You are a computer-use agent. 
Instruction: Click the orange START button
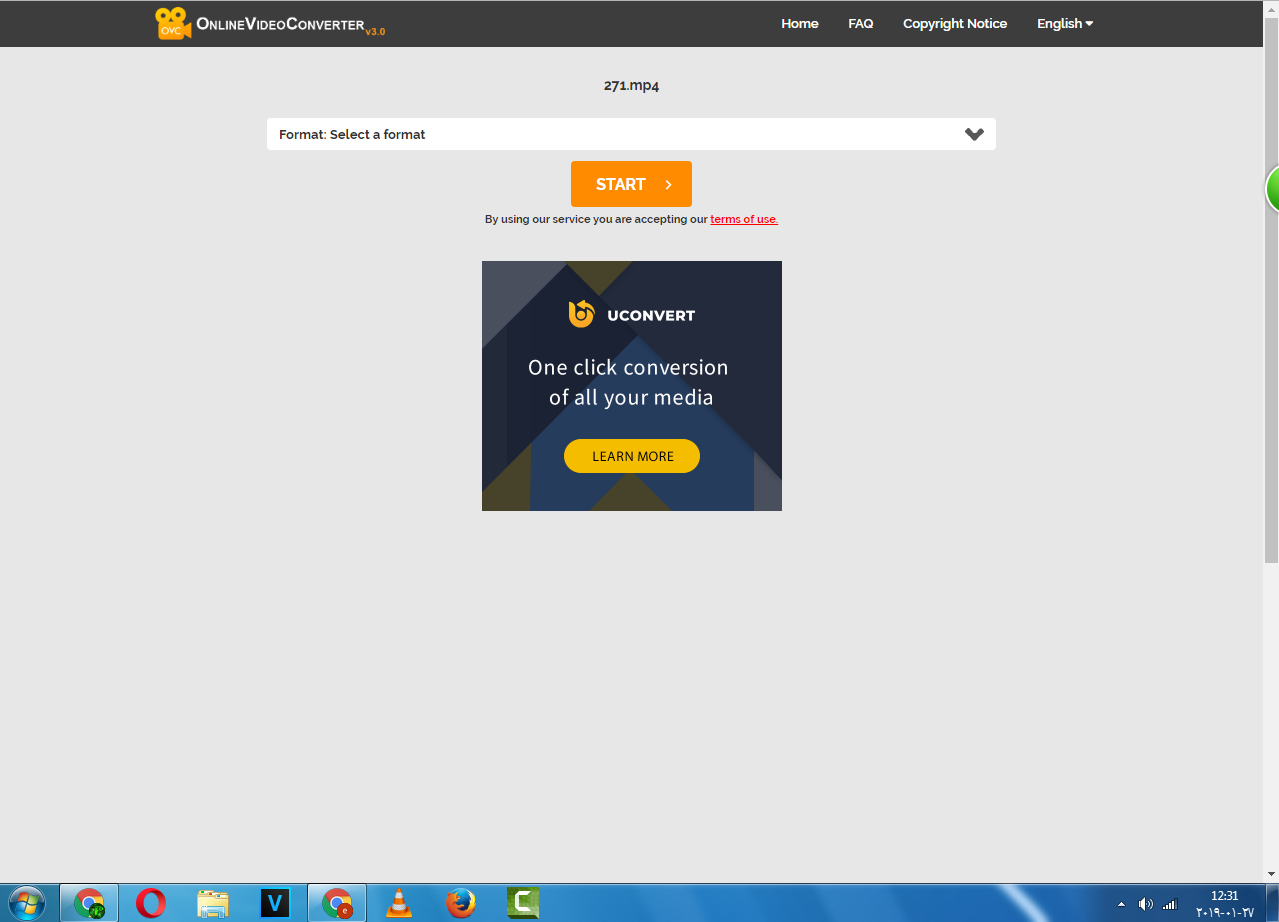(631, 184)
